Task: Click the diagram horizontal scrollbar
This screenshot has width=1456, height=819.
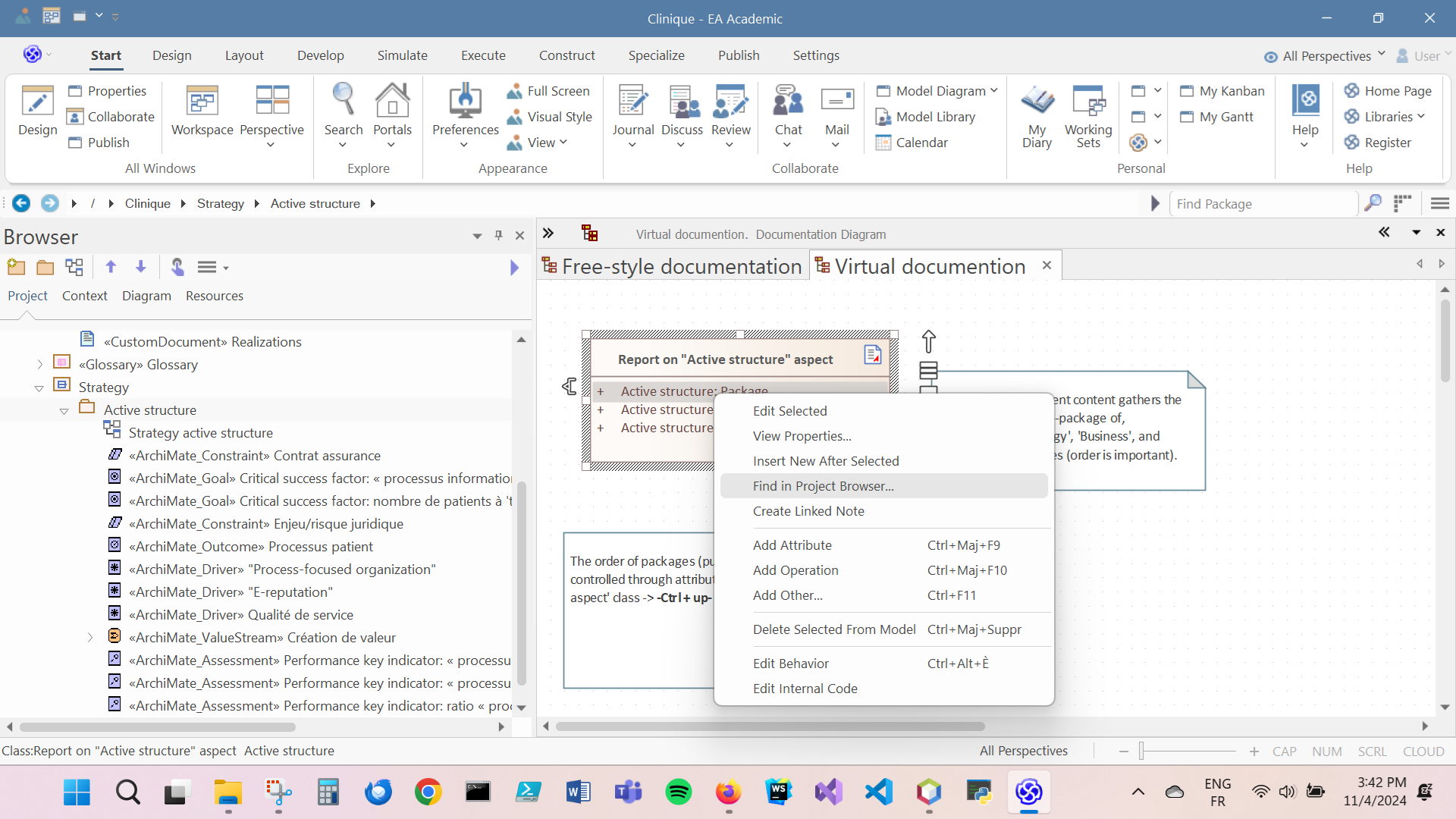Action: (x=770, y=726)
